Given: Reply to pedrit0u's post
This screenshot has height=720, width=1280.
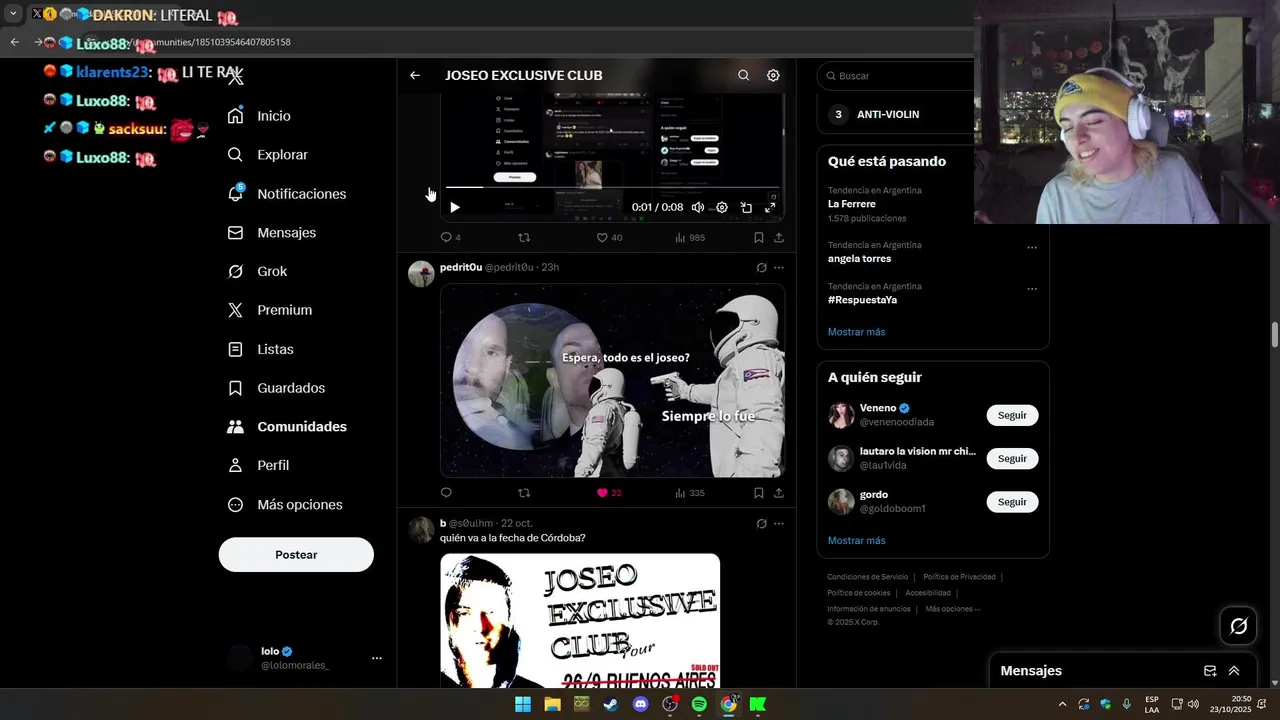Looking at the screenshot, I should pyautogui.click(x=446, y=492).
